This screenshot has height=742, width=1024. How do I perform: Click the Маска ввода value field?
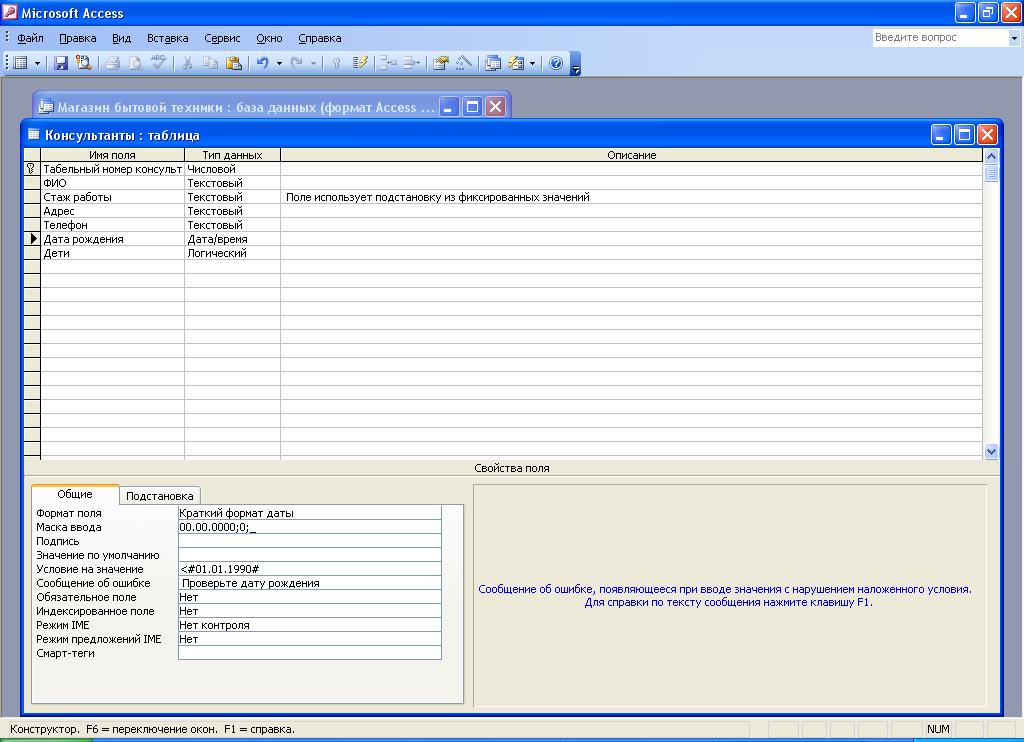[x=310, y=527]
